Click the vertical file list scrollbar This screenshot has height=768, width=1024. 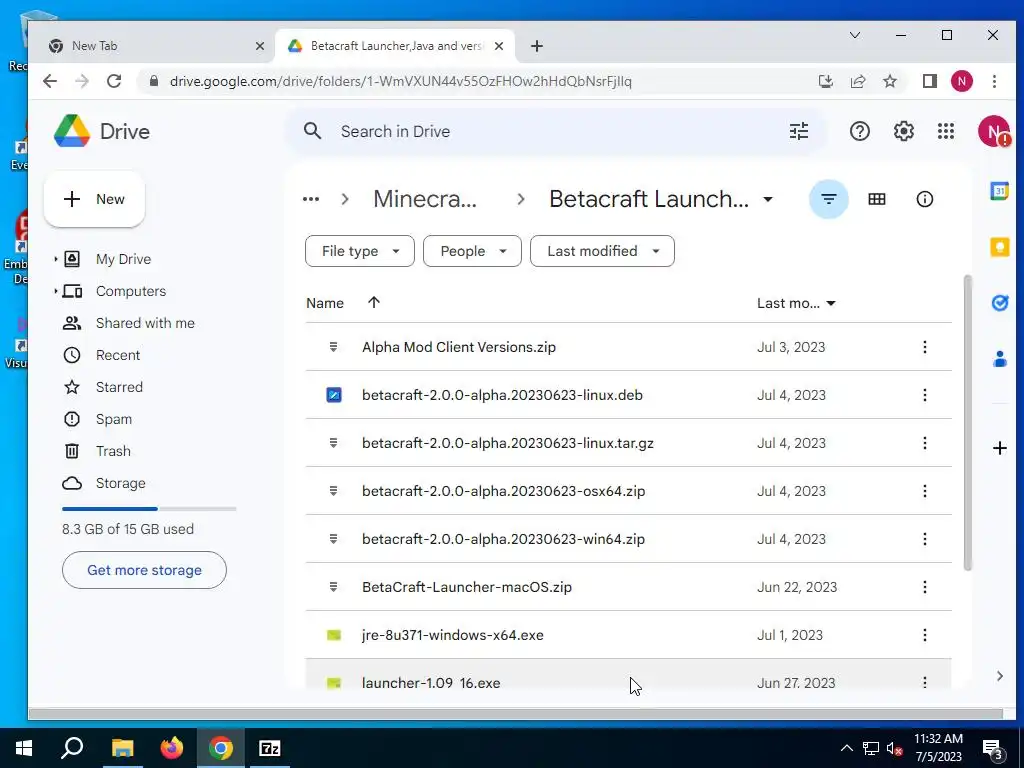pyautogui.click(x=967, y=423)
